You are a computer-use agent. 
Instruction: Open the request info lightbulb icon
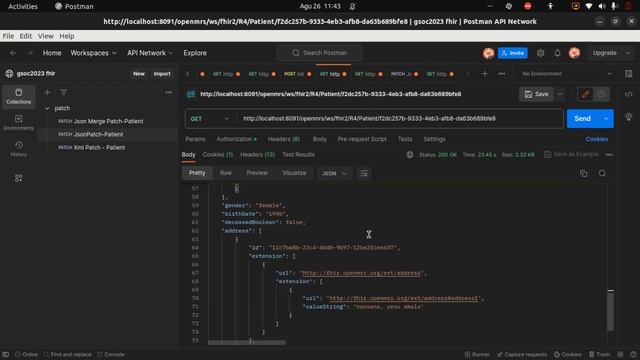[x=629, y=117]
